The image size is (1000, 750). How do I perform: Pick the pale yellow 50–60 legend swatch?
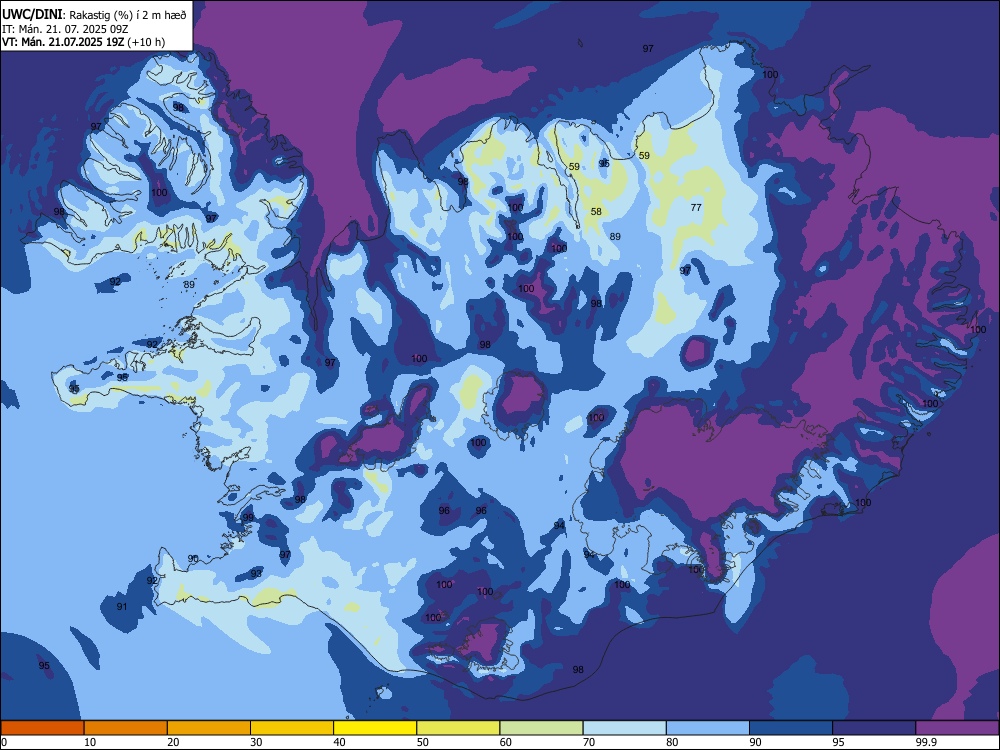click(459, 728)
